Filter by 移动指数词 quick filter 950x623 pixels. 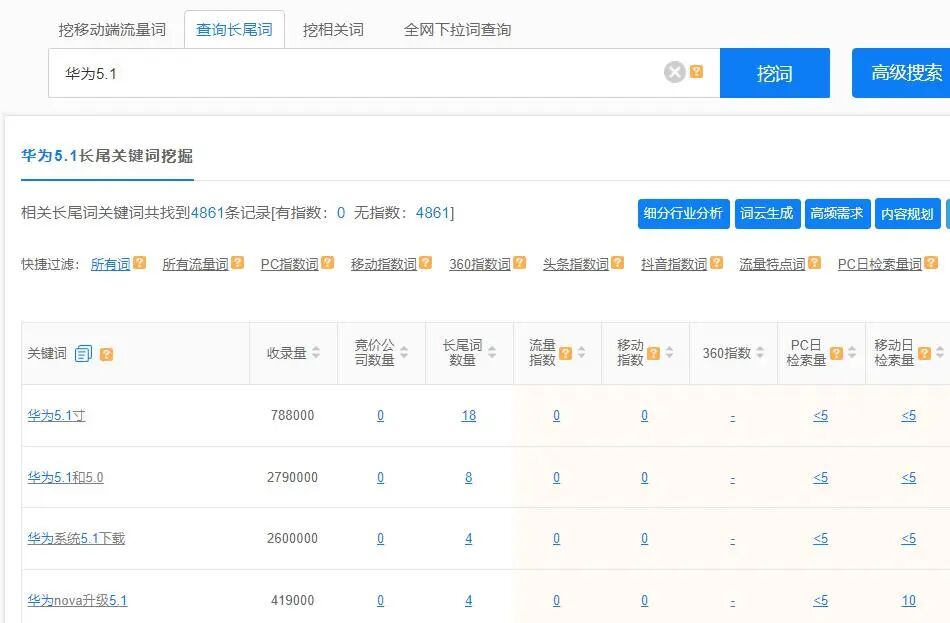pos(384,264)
